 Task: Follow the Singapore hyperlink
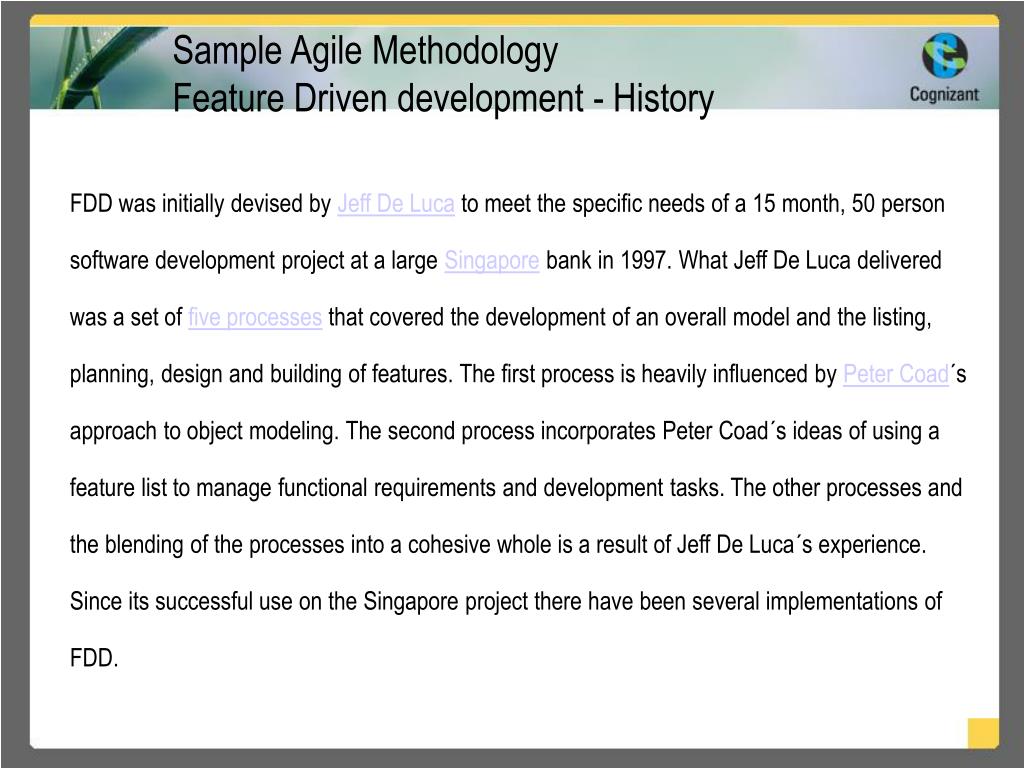492,261
